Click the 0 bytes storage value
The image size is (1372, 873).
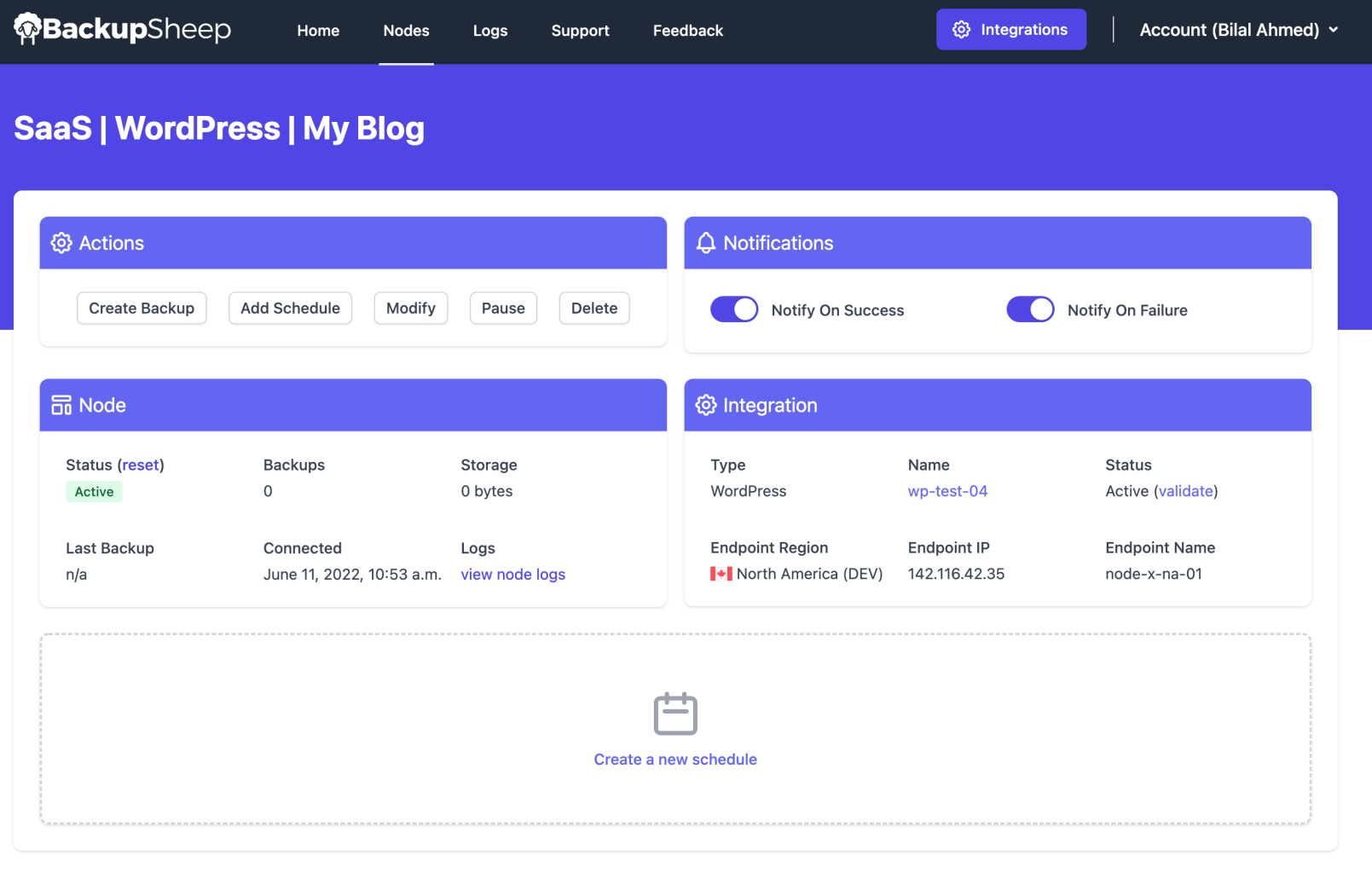[487, 491]
